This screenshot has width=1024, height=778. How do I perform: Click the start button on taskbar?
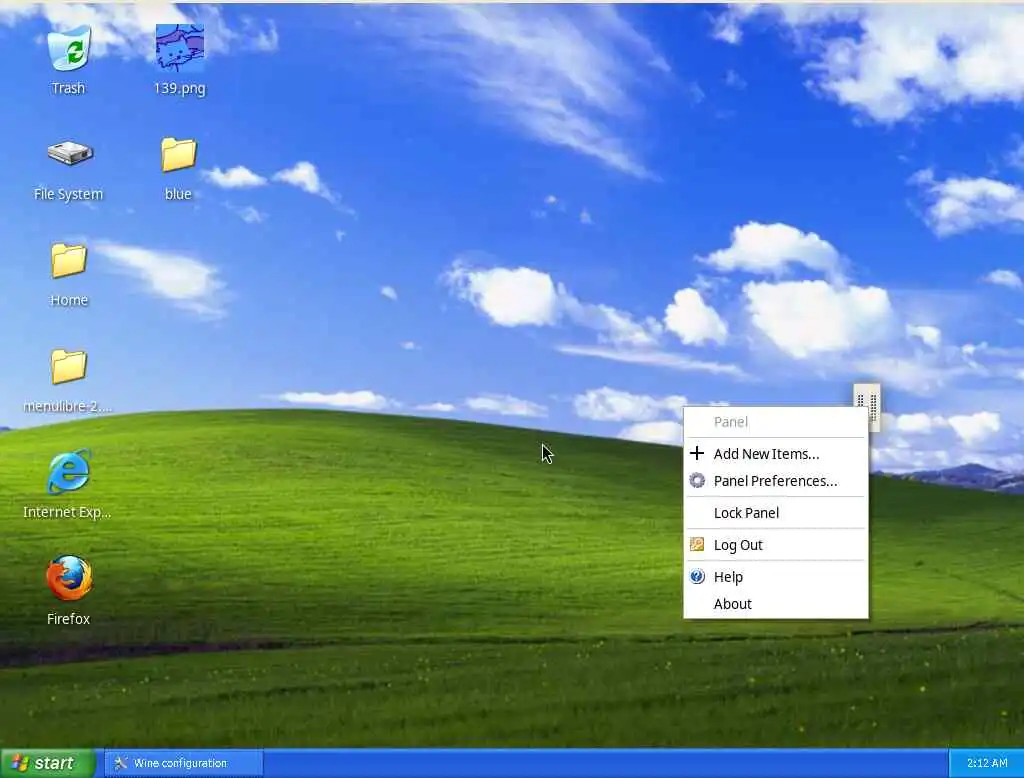point(48,763)
